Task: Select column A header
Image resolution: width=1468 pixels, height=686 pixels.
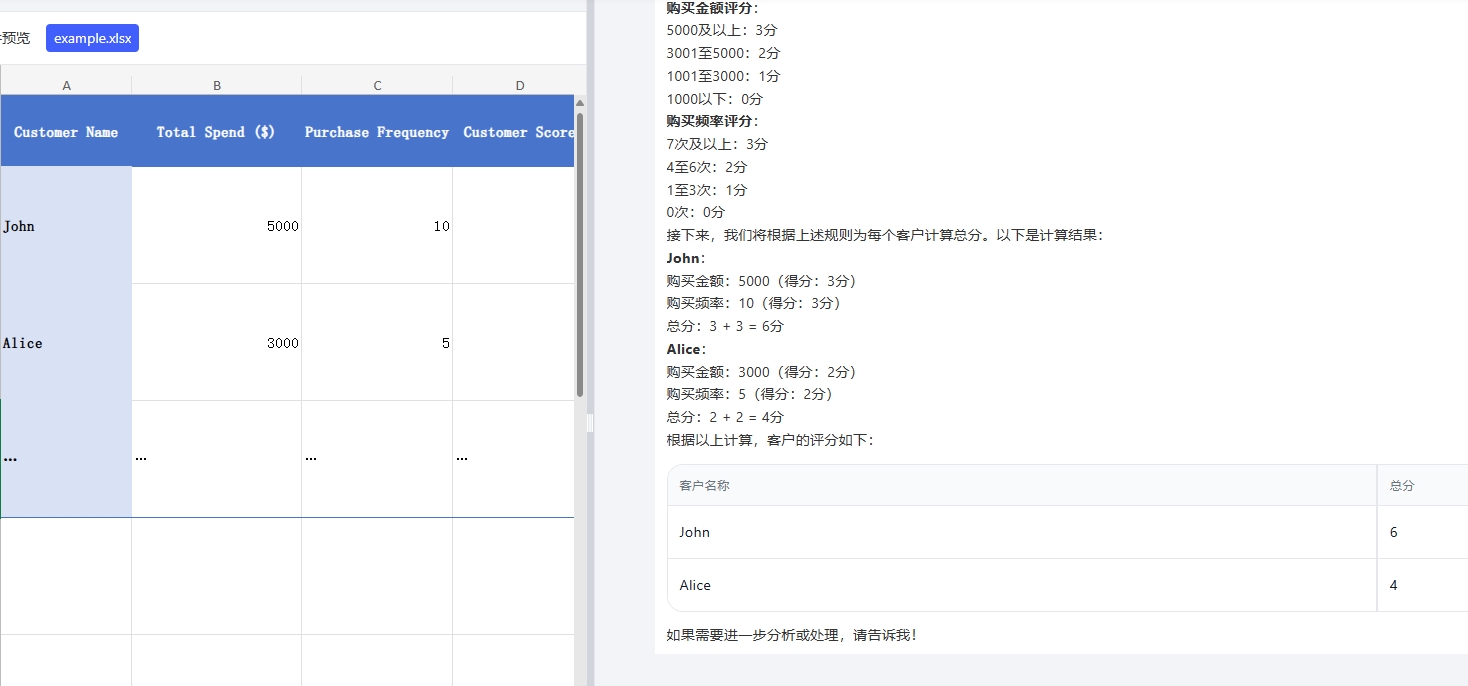Action: 66,86
